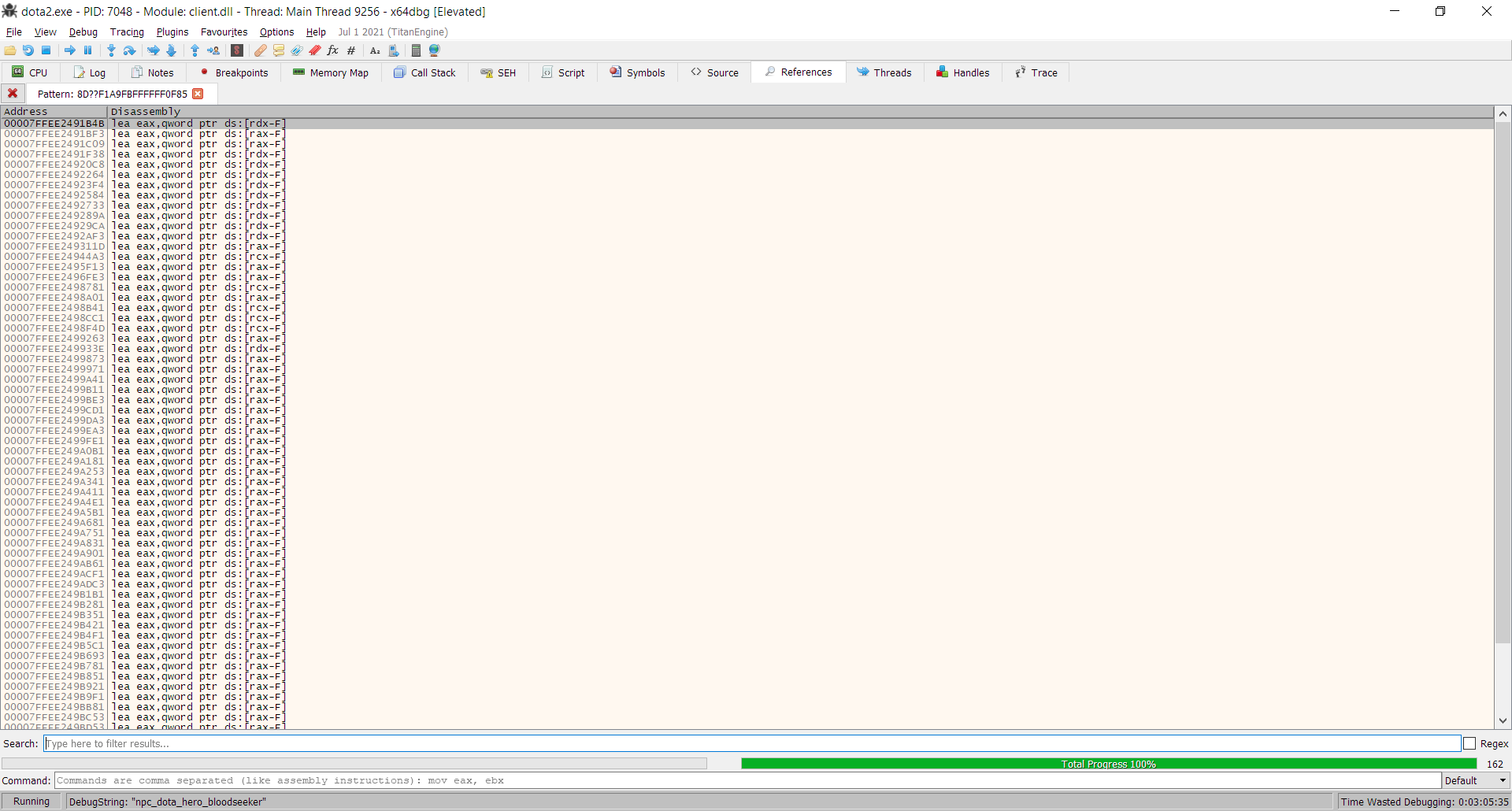Restart the debuggee with the restart icon
Screen dimensions: 1512x811
[28, 50]
